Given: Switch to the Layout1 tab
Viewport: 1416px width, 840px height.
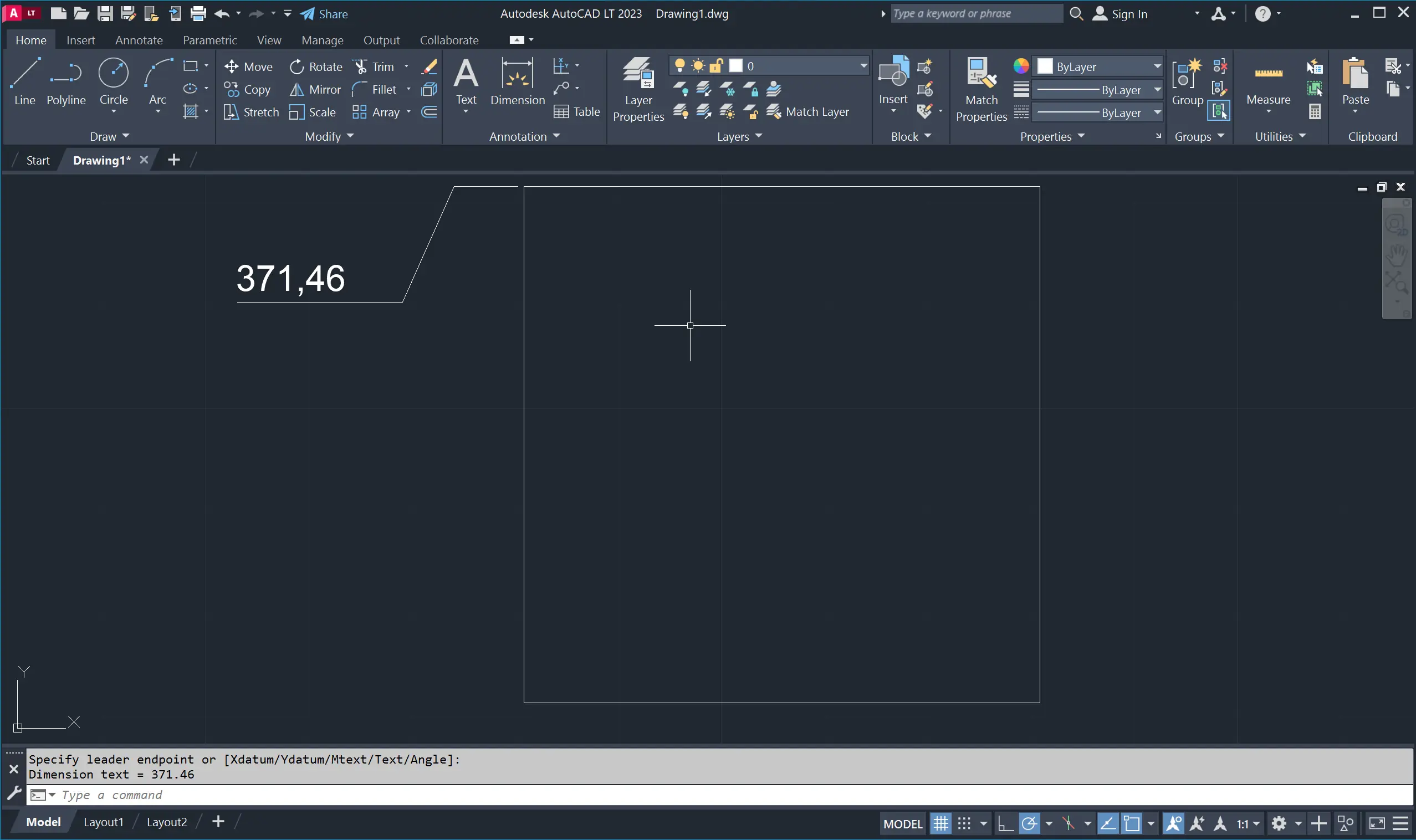Looking at the screenshot, I should 103,822.
